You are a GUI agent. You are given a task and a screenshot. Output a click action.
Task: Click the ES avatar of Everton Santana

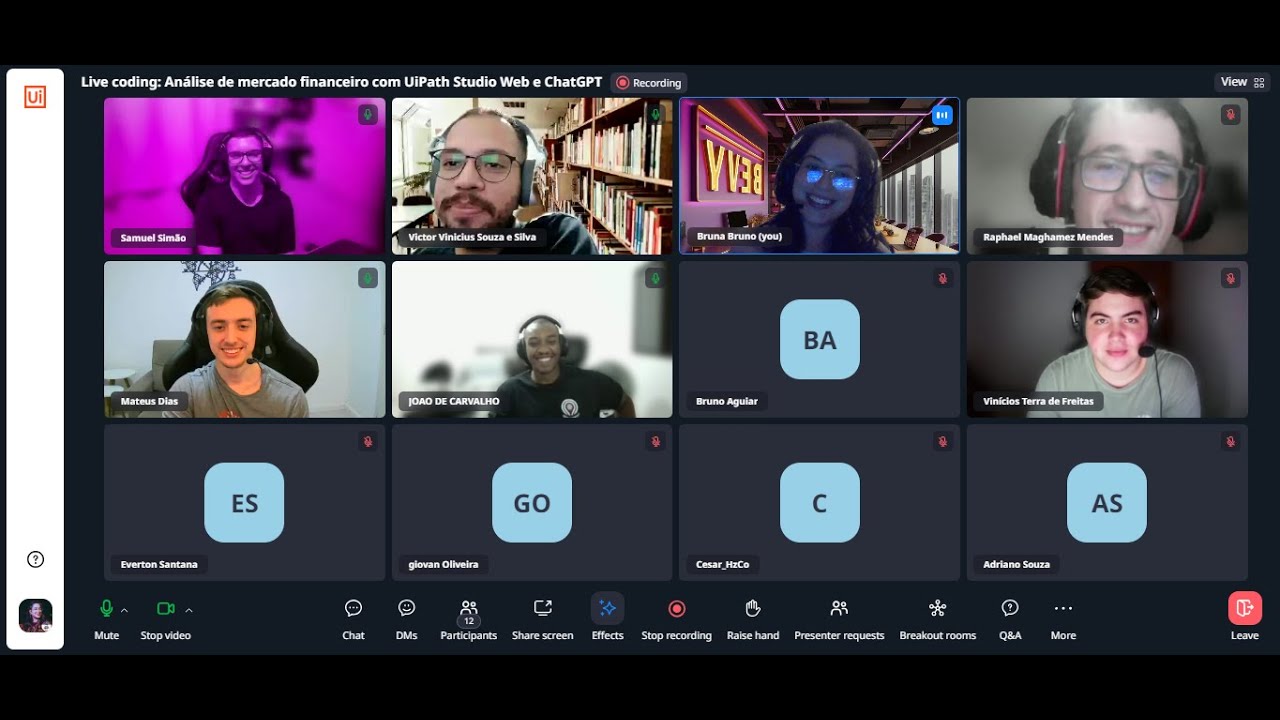point(244,502)
